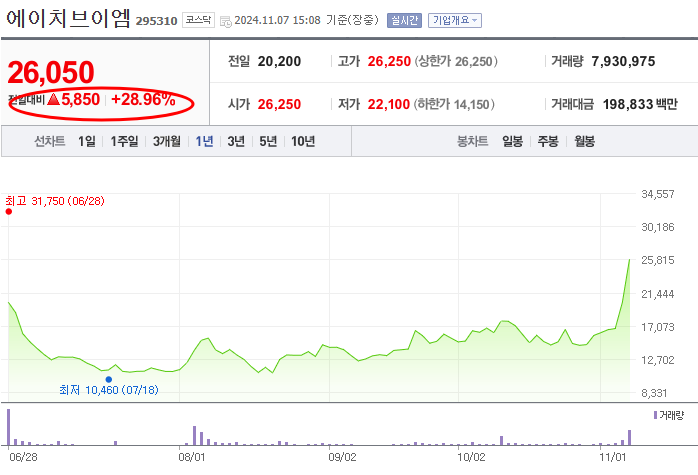The width and height of the screenshot is (698, 475).
Task: Click the 최고 31,750 (06/28) label
Action: [x=55, y=201]
